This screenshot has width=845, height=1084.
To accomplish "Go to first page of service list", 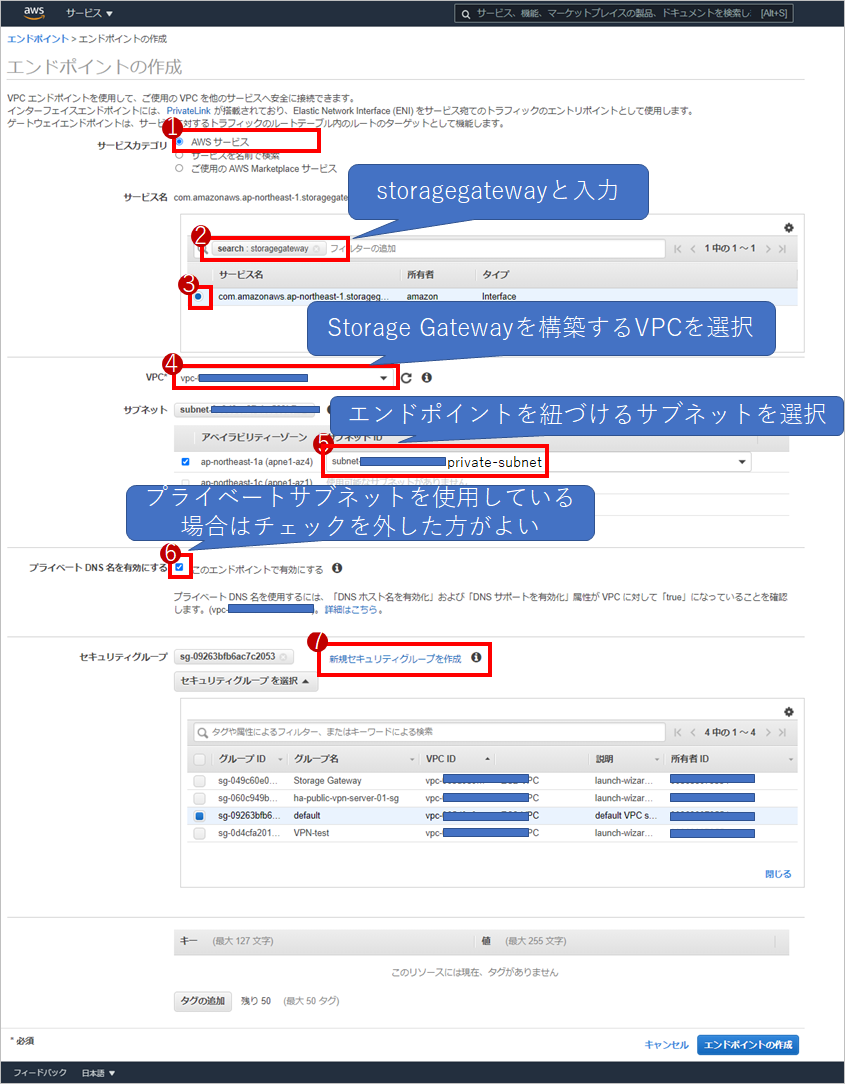I will click(678, 249).
